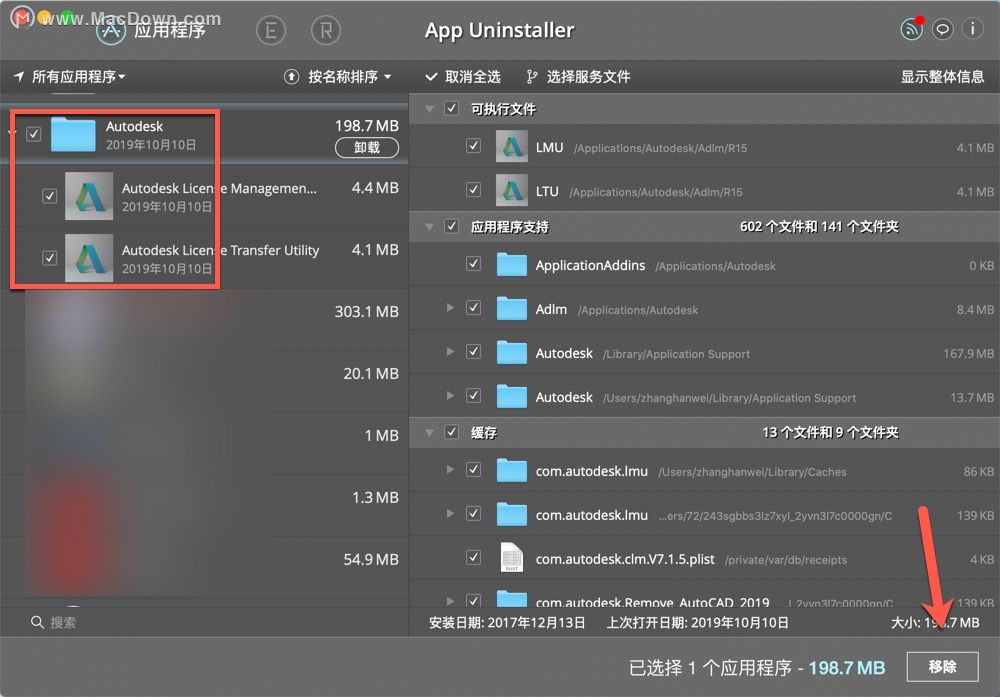Toggle the 可执行文件 section checkbox
The width and height of the screenshot is (1000, 697).
pyautogui.click(x=452, y=108)
